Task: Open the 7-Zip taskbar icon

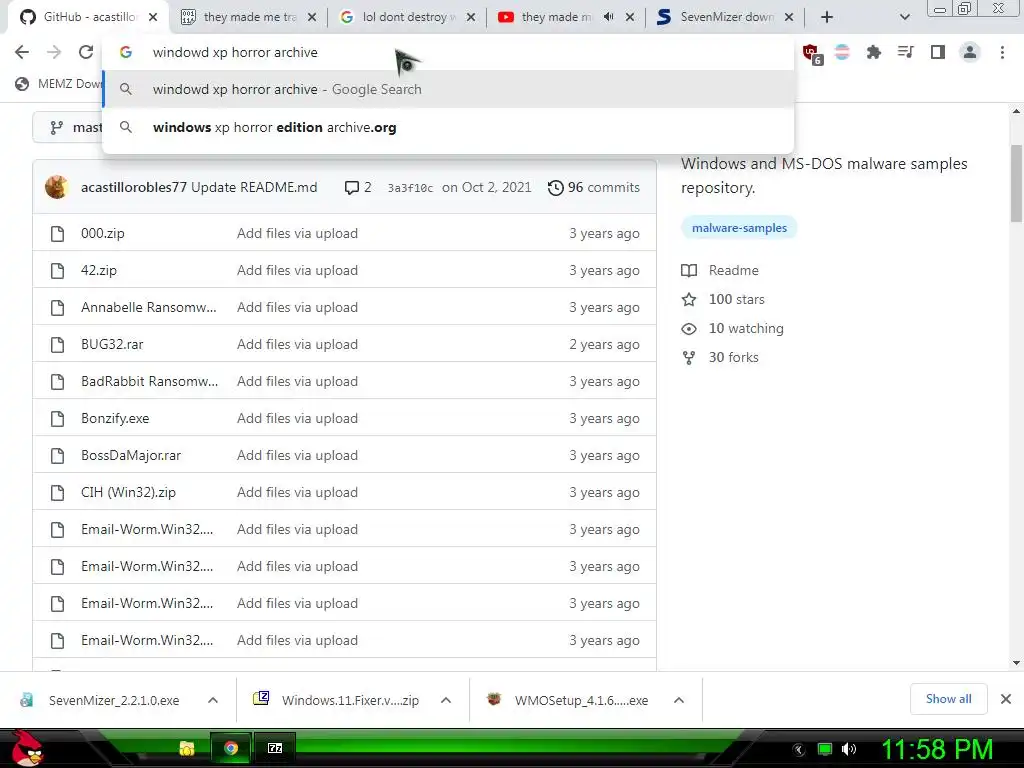Action: click(275, 748)
